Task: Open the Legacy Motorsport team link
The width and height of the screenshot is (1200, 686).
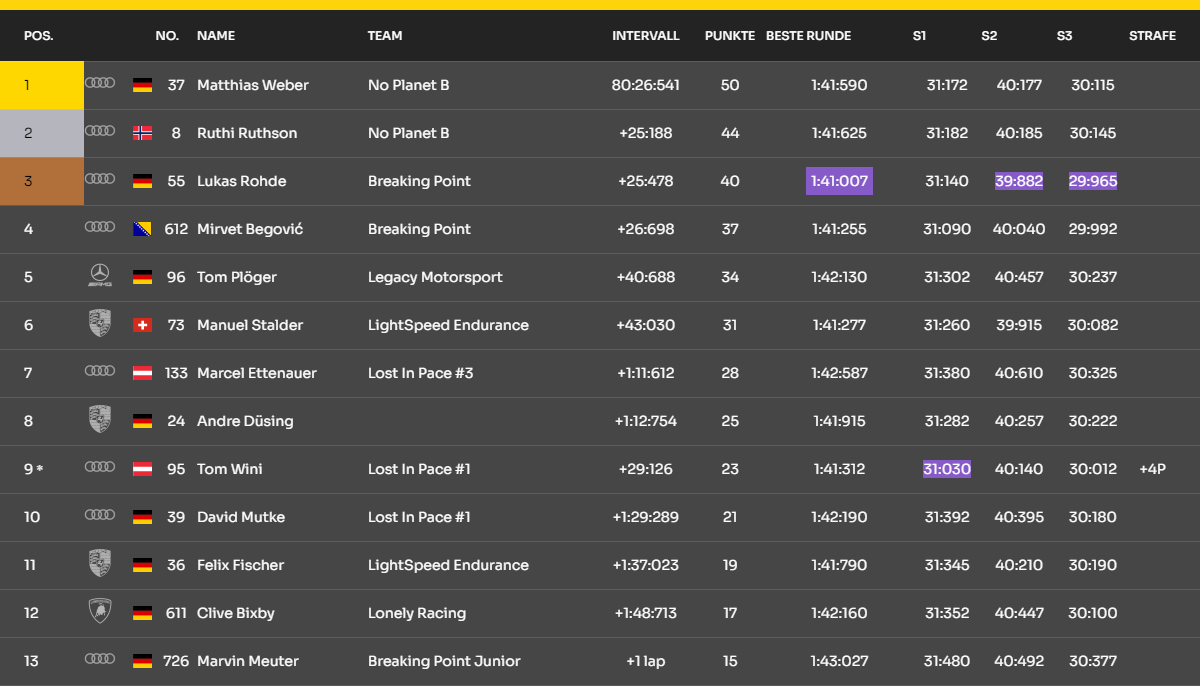Action: click(x=435, y=277)
